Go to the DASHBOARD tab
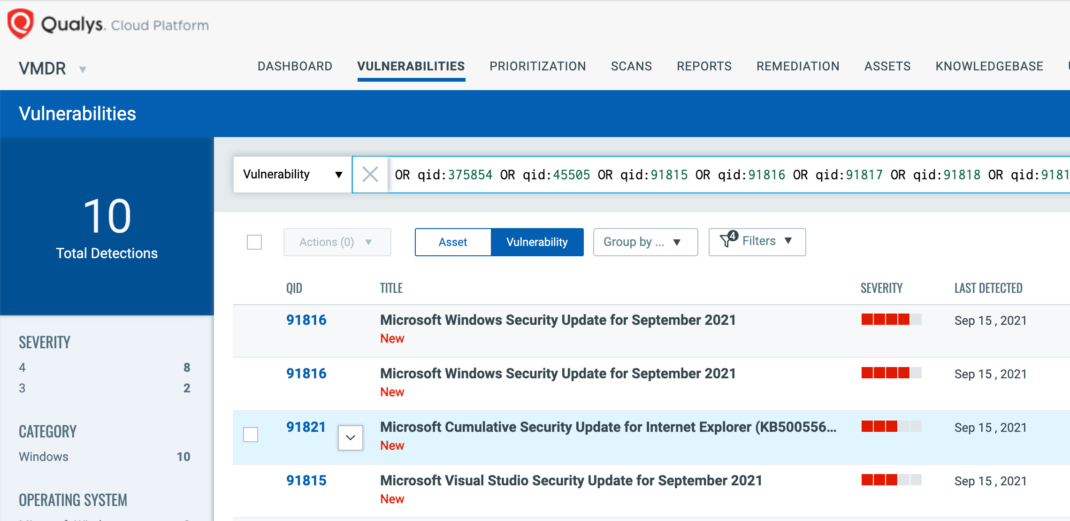This screenshot has width=1070, height=521. point(295,66)
